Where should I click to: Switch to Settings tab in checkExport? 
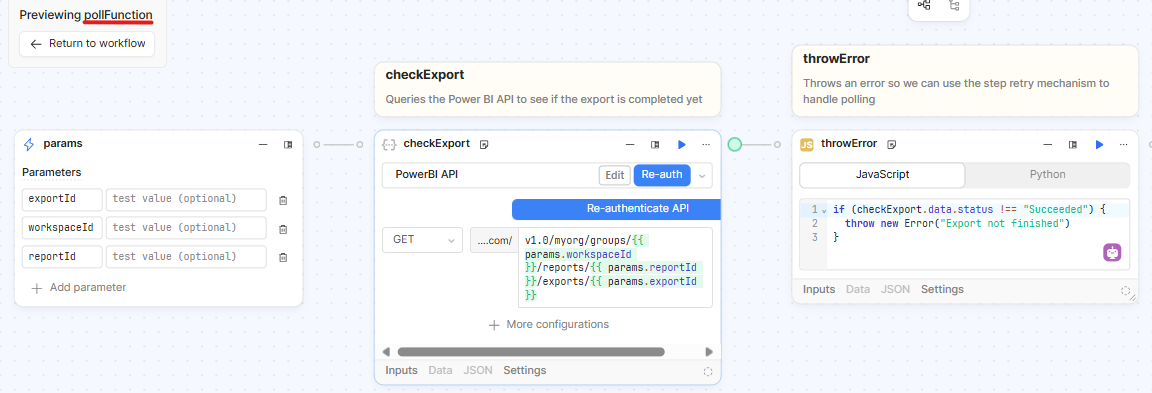525,370
